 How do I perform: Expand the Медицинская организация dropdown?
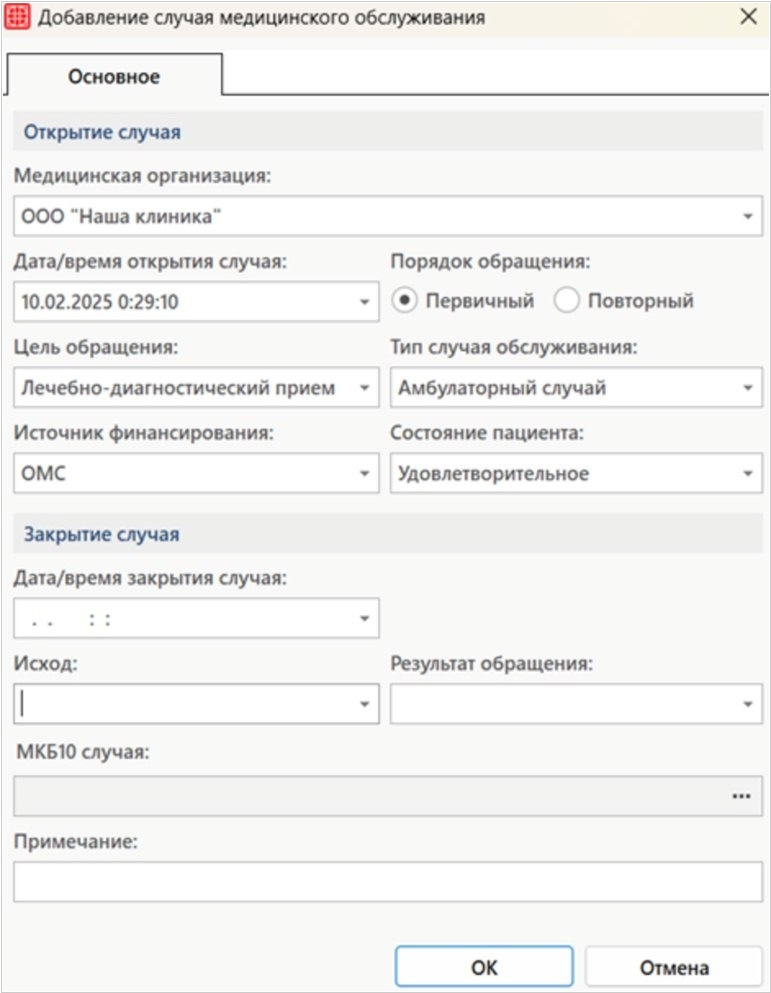coord(748,216)
